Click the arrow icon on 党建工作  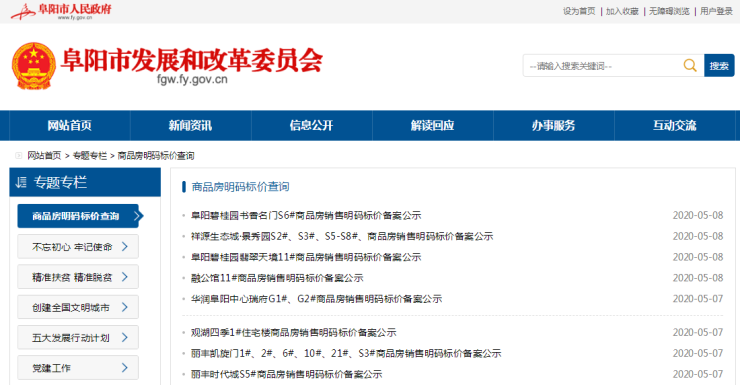[125, 368]
